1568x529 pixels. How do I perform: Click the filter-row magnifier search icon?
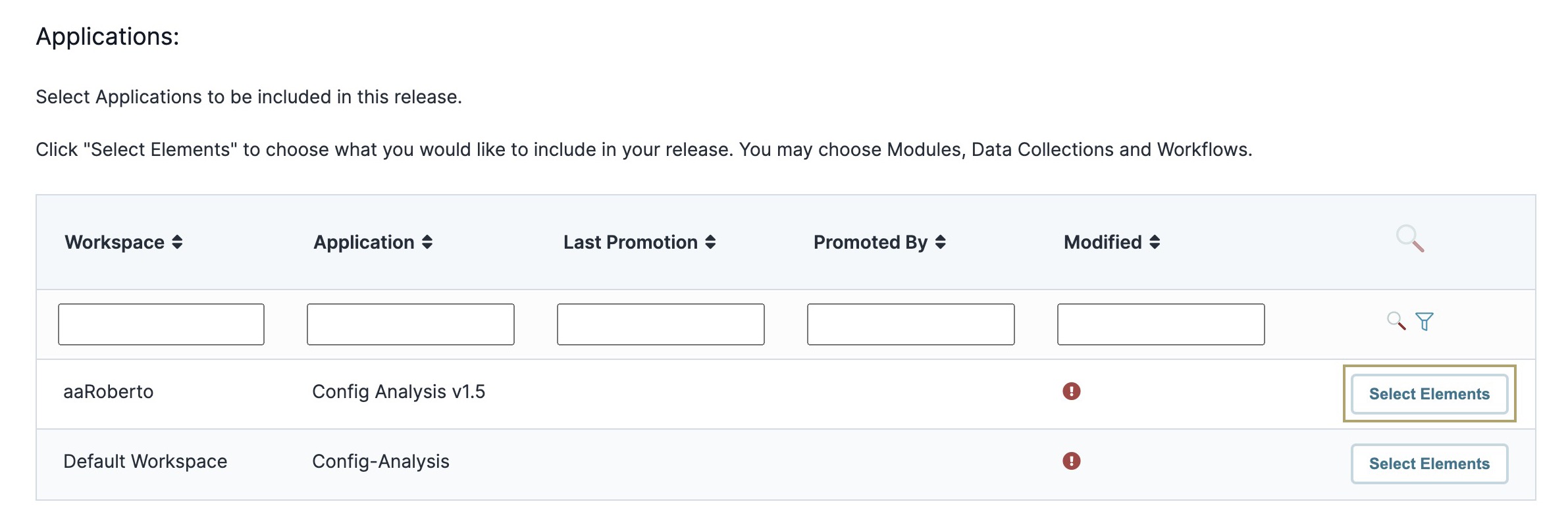(1396, 321)
